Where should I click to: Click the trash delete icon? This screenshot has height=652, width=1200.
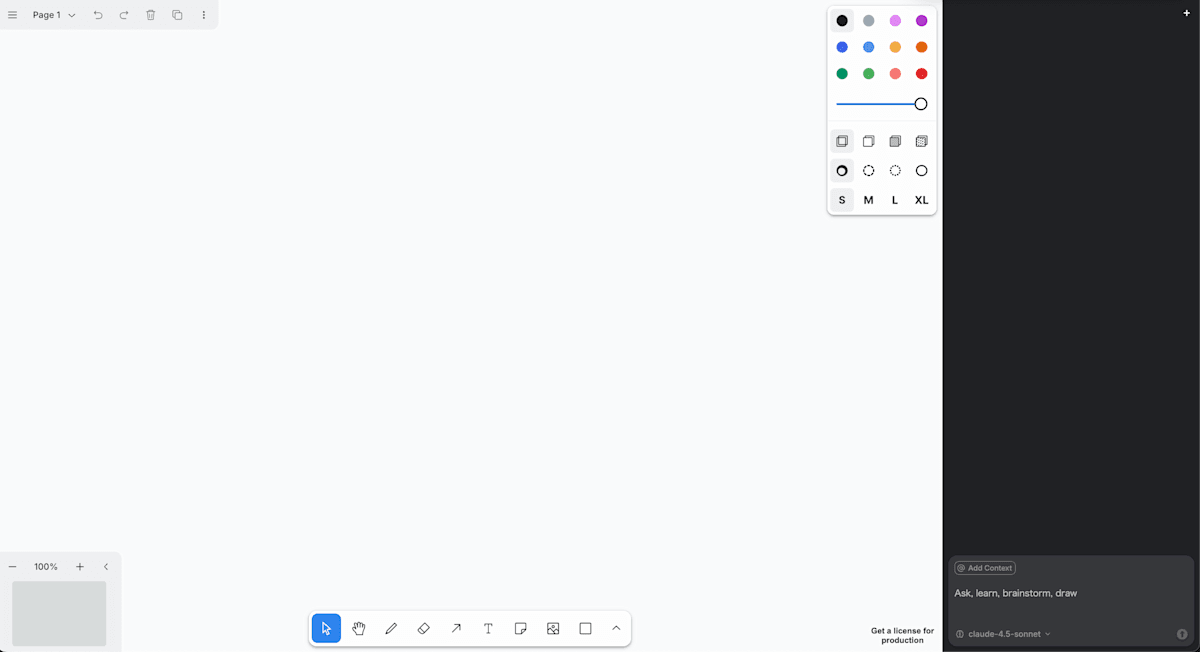click(151, 15)
